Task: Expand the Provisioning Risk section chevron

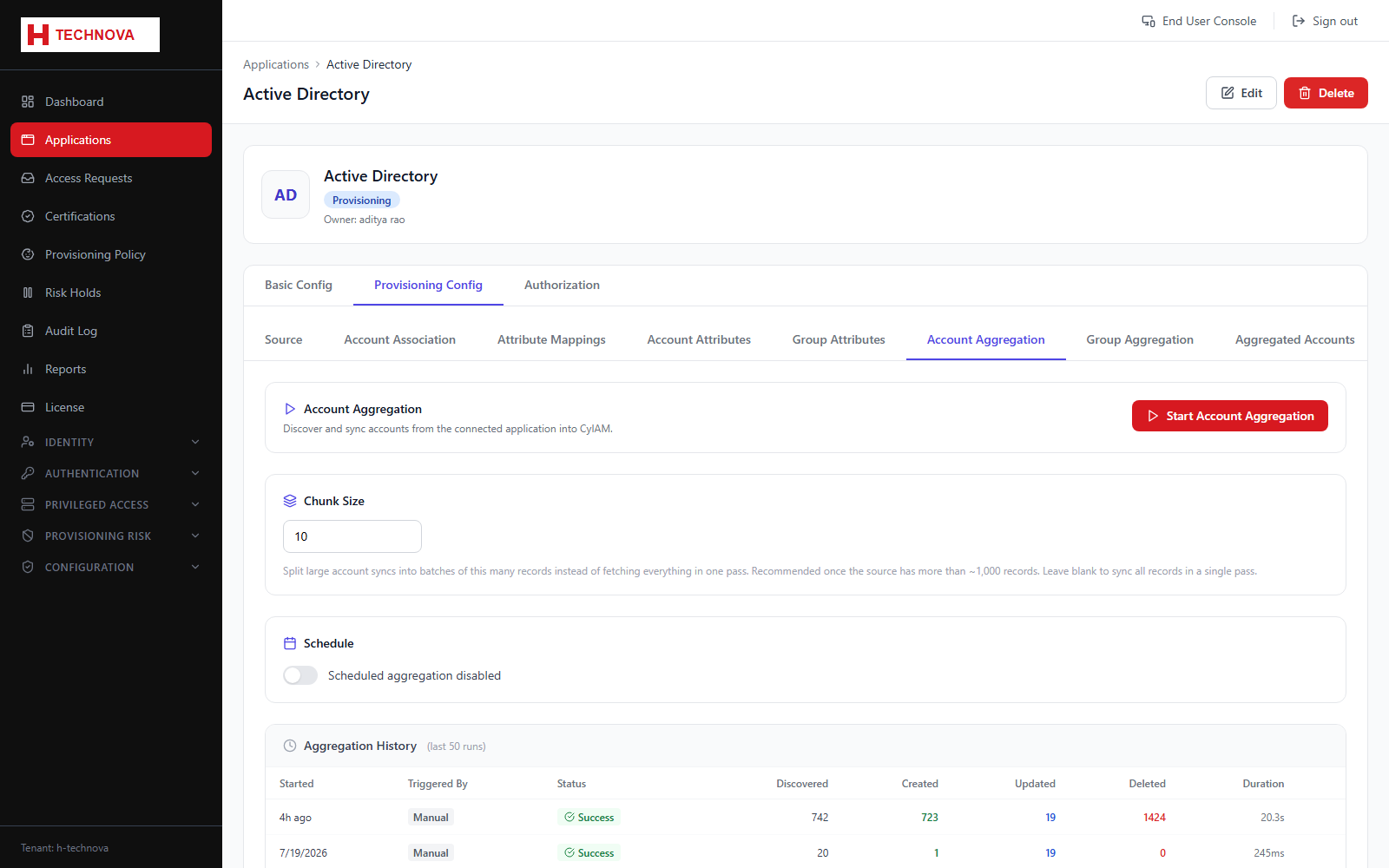Action: tap(195, 536)
